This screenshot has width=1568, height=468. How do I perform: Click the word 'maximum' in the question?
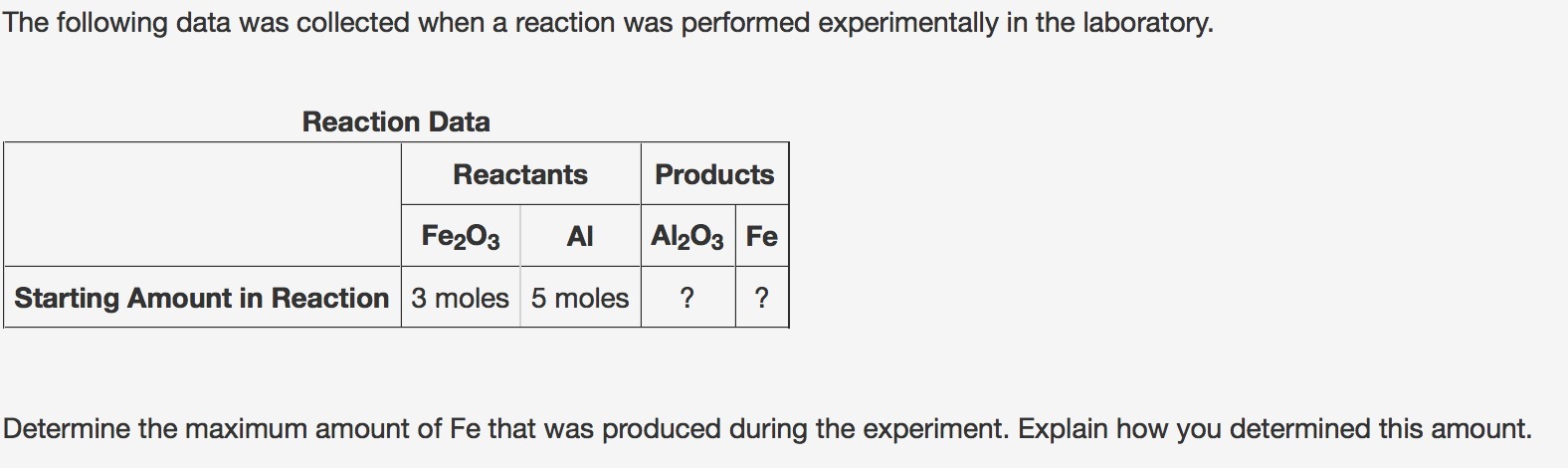[251, 429]
